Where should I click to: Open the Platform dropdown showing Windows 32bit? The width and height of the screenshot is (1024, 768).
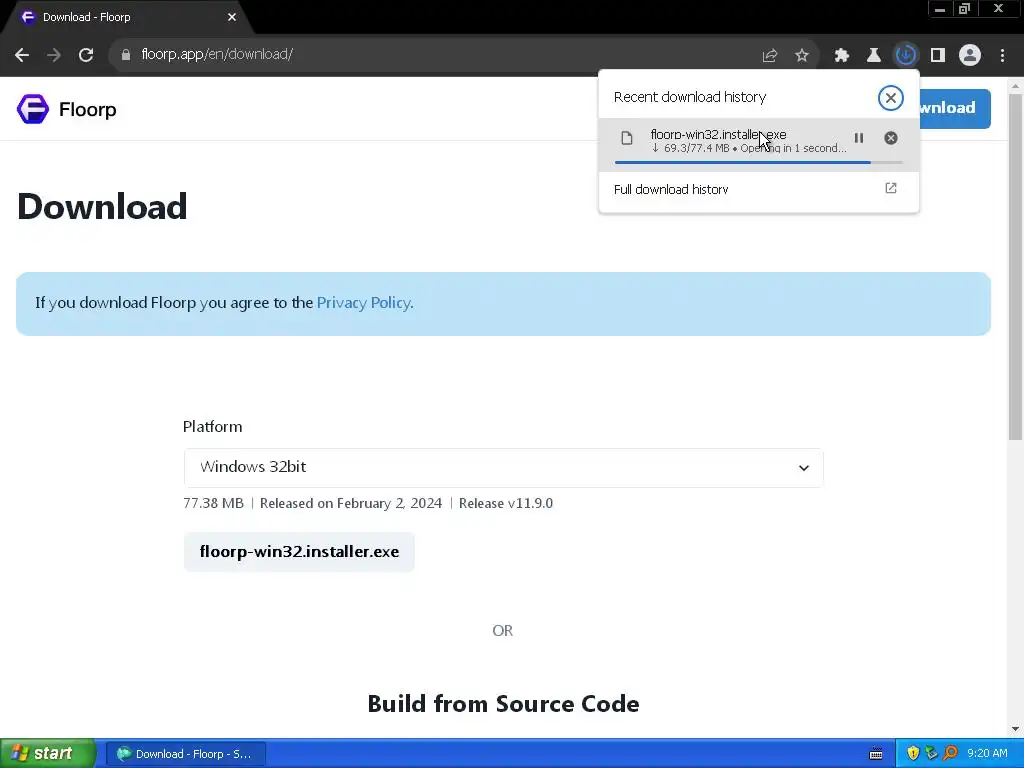[503, 468]
